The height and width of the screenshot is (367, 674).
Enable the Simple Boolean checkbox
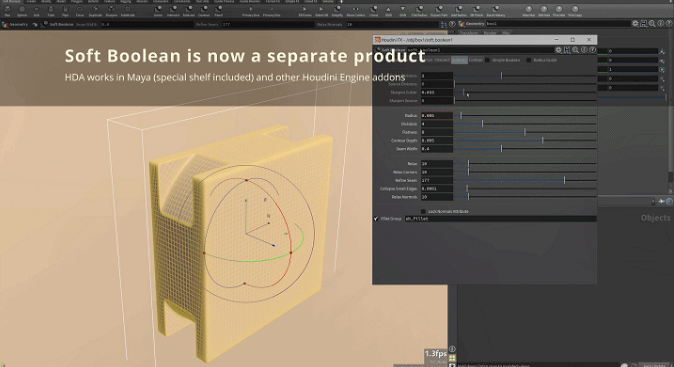[x=487, y=60]
